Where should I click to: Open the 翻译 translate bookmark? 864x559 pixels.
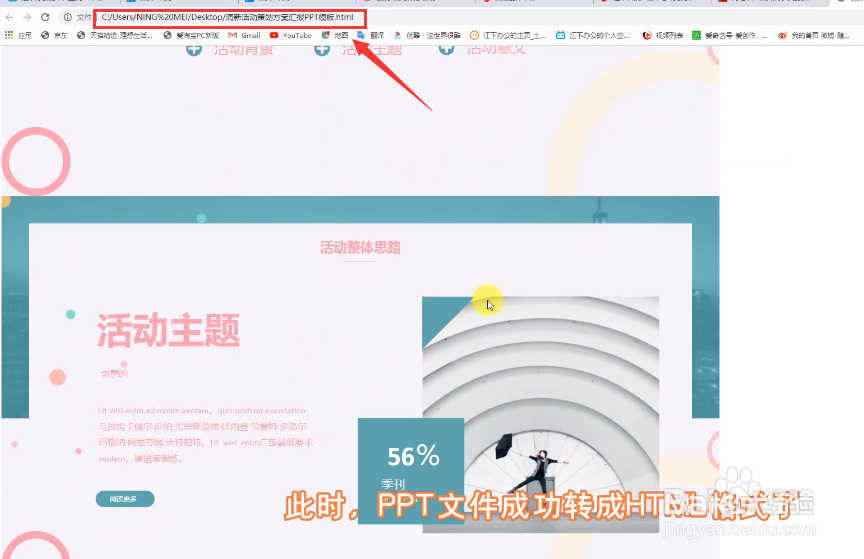370,35
